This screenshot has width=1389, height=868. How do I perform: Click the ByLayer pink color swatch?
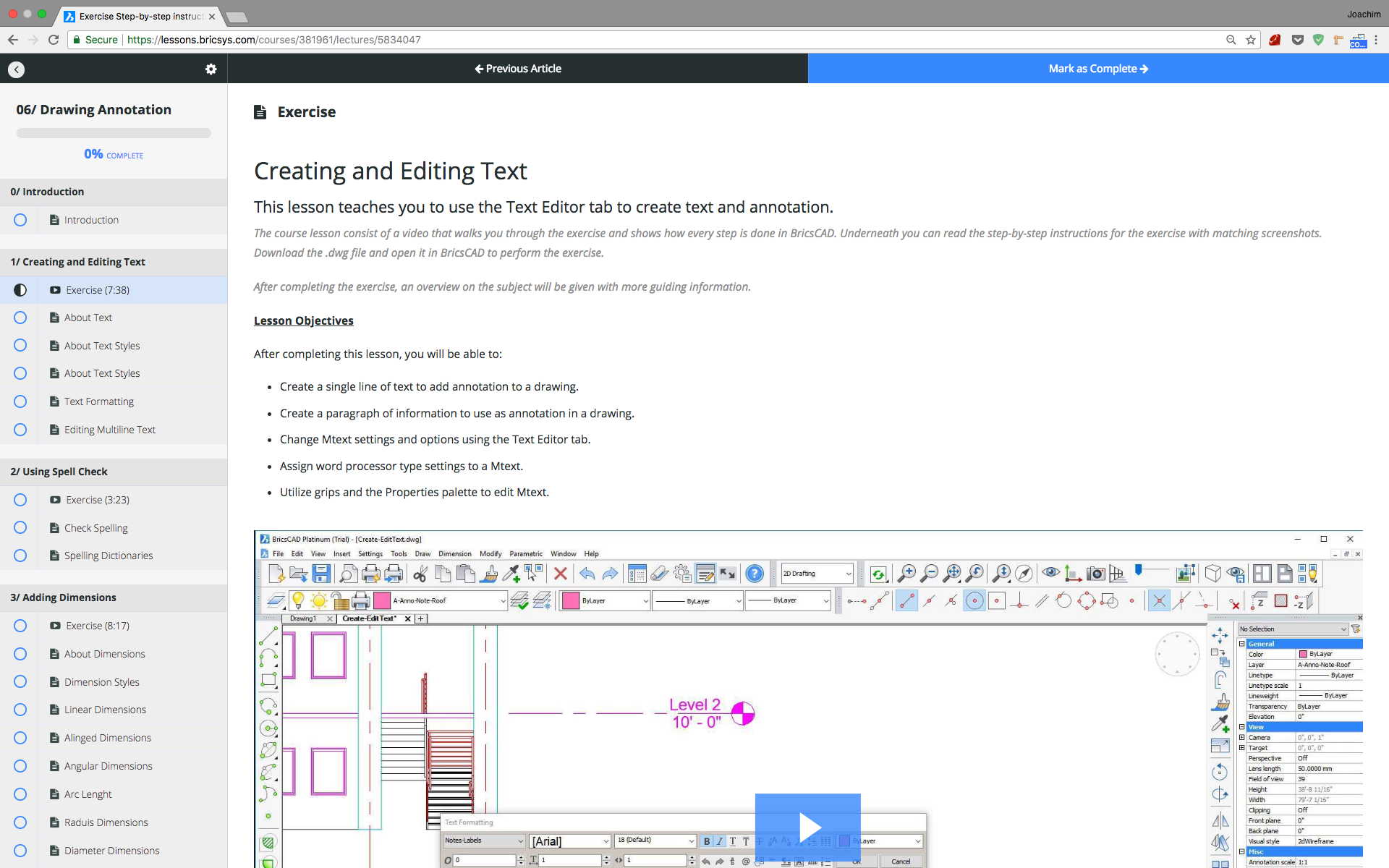(x=571, y=600)
